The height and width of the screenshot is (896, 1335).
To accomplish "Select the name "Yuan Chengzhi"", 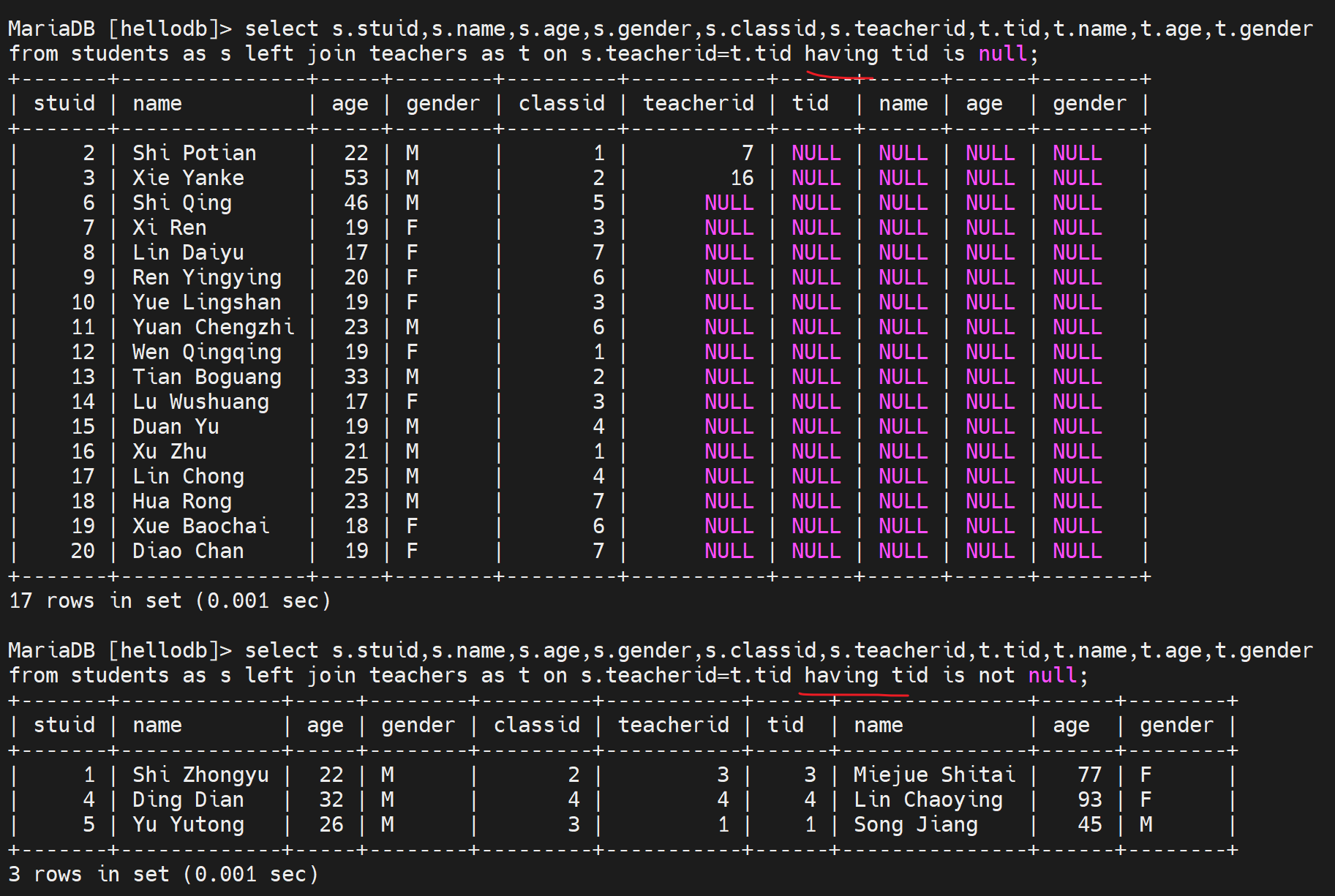I will click(x=213, y=328).
